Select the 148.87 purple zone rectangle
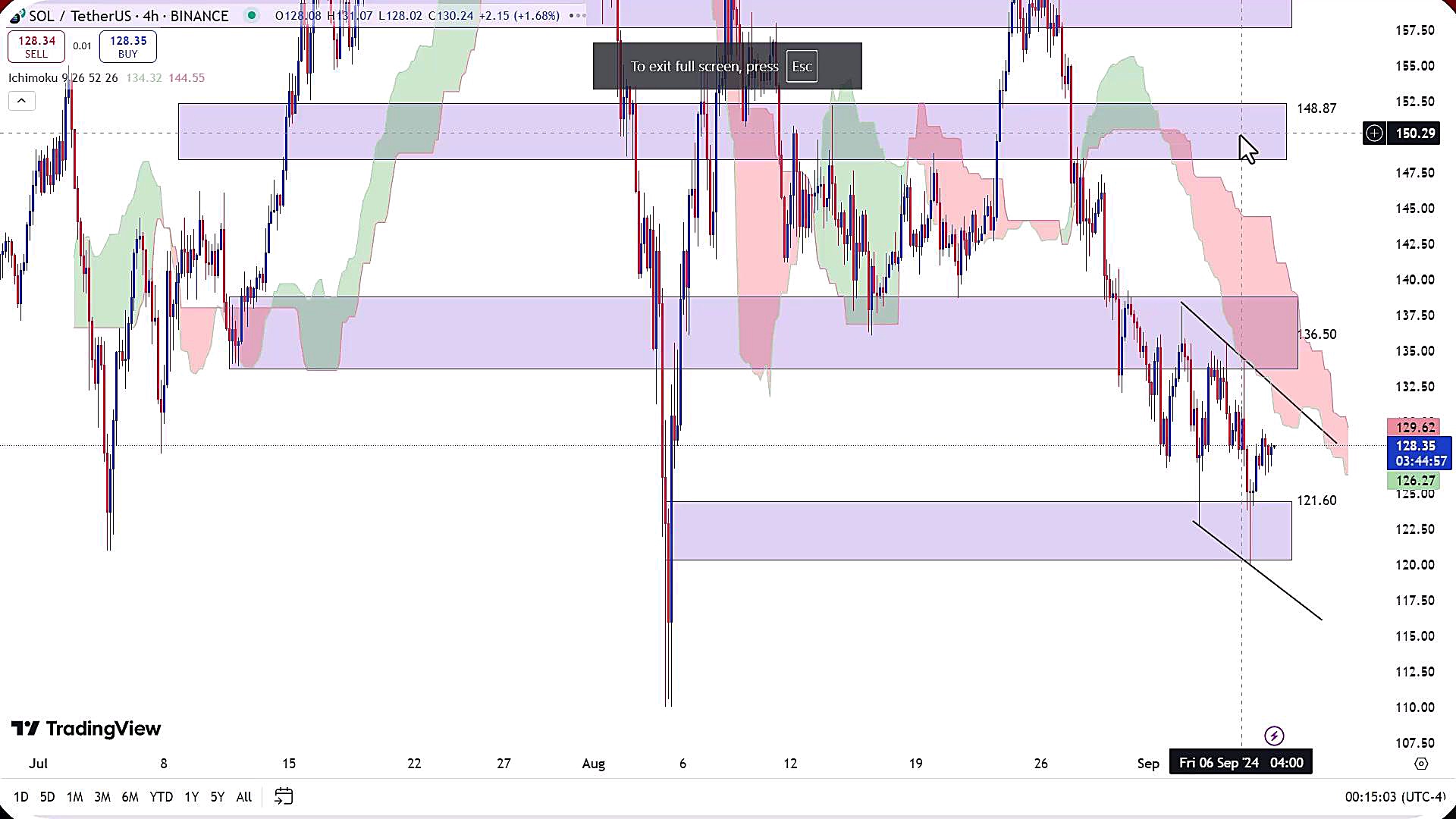Screen dimensions: 1456x819 click(732, 131)
